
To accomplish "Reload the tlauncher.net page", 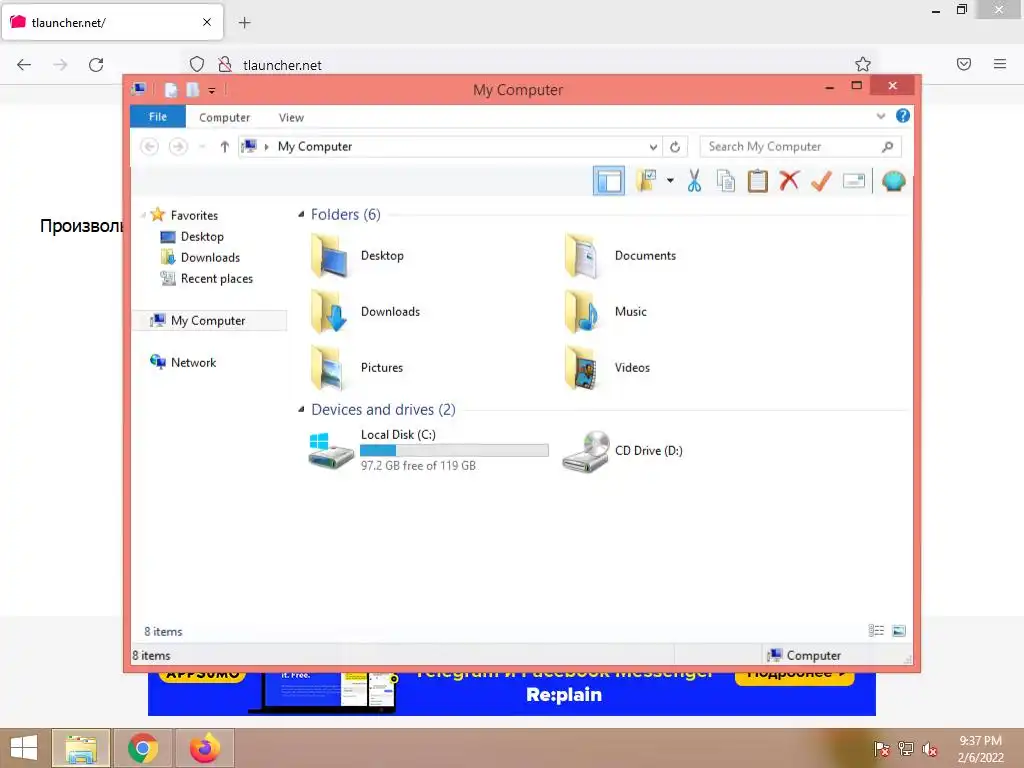I will (x=96, y=65).
